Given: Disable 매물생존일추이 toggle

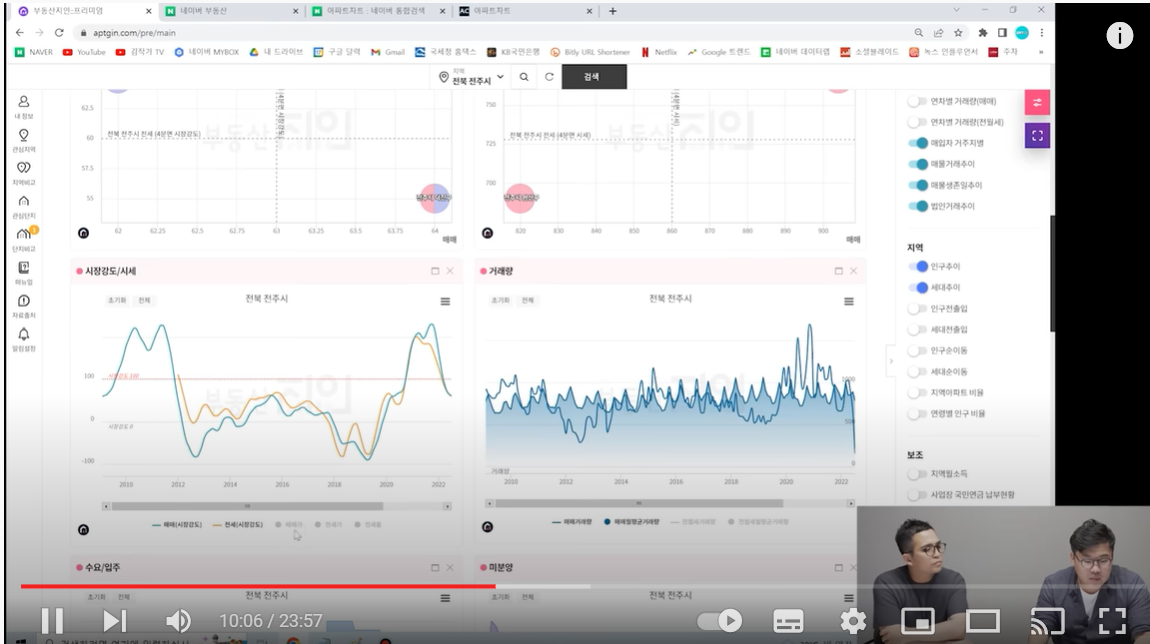Looking at the screenshot, I should (x=918, y=186).
